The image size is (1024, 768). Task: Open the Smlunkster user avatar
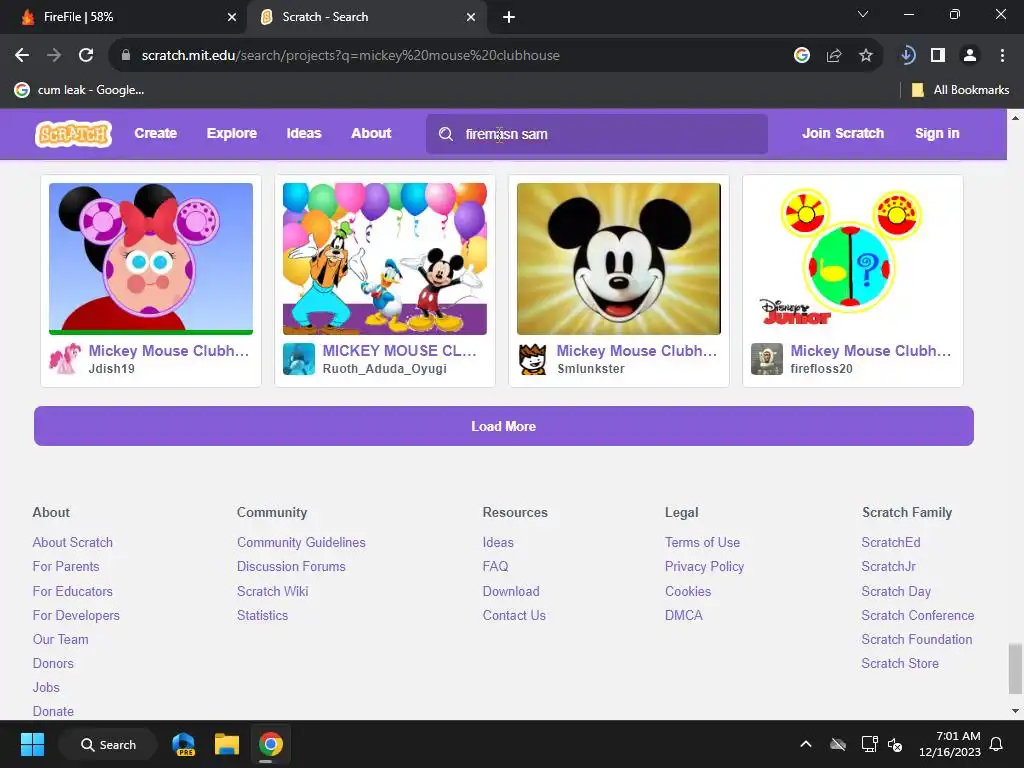[x=533, y=359]
